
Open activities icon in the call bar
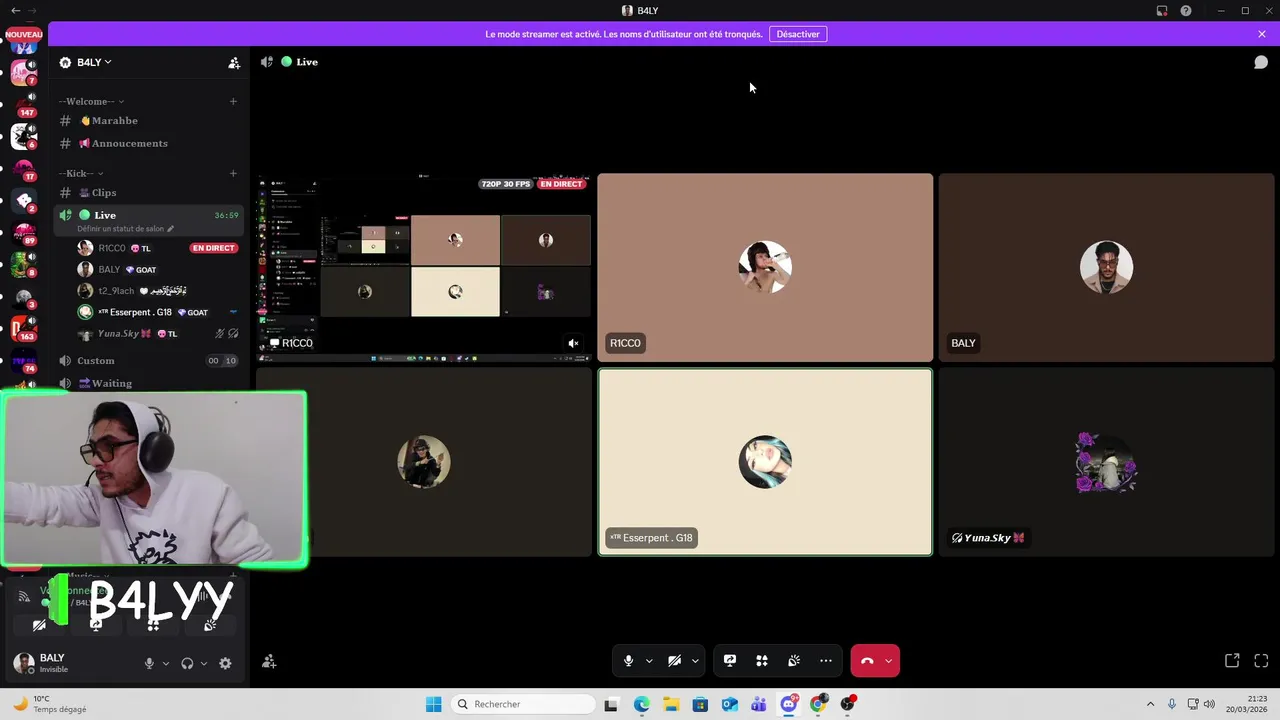click(x=762, y=661)
